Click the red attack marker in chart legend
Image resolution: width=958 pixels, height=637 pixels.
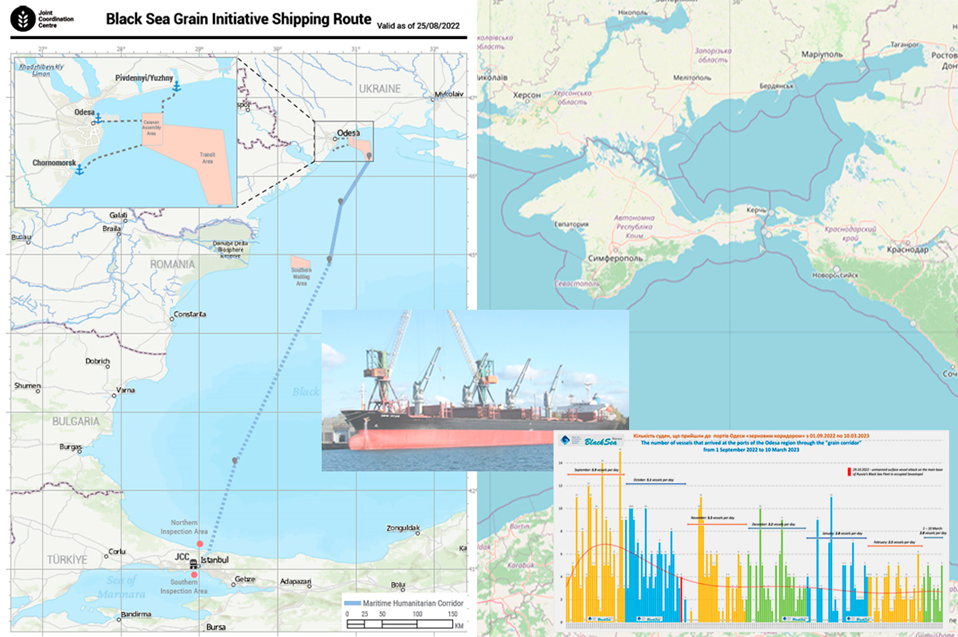847,470
